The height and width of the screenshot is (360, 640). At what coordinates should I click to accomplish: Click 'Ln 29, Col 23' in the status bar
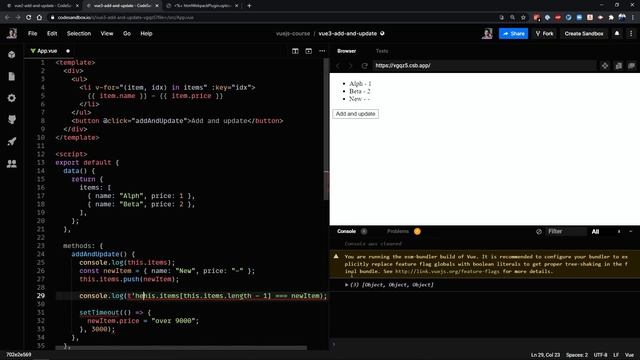click(545, 355)
